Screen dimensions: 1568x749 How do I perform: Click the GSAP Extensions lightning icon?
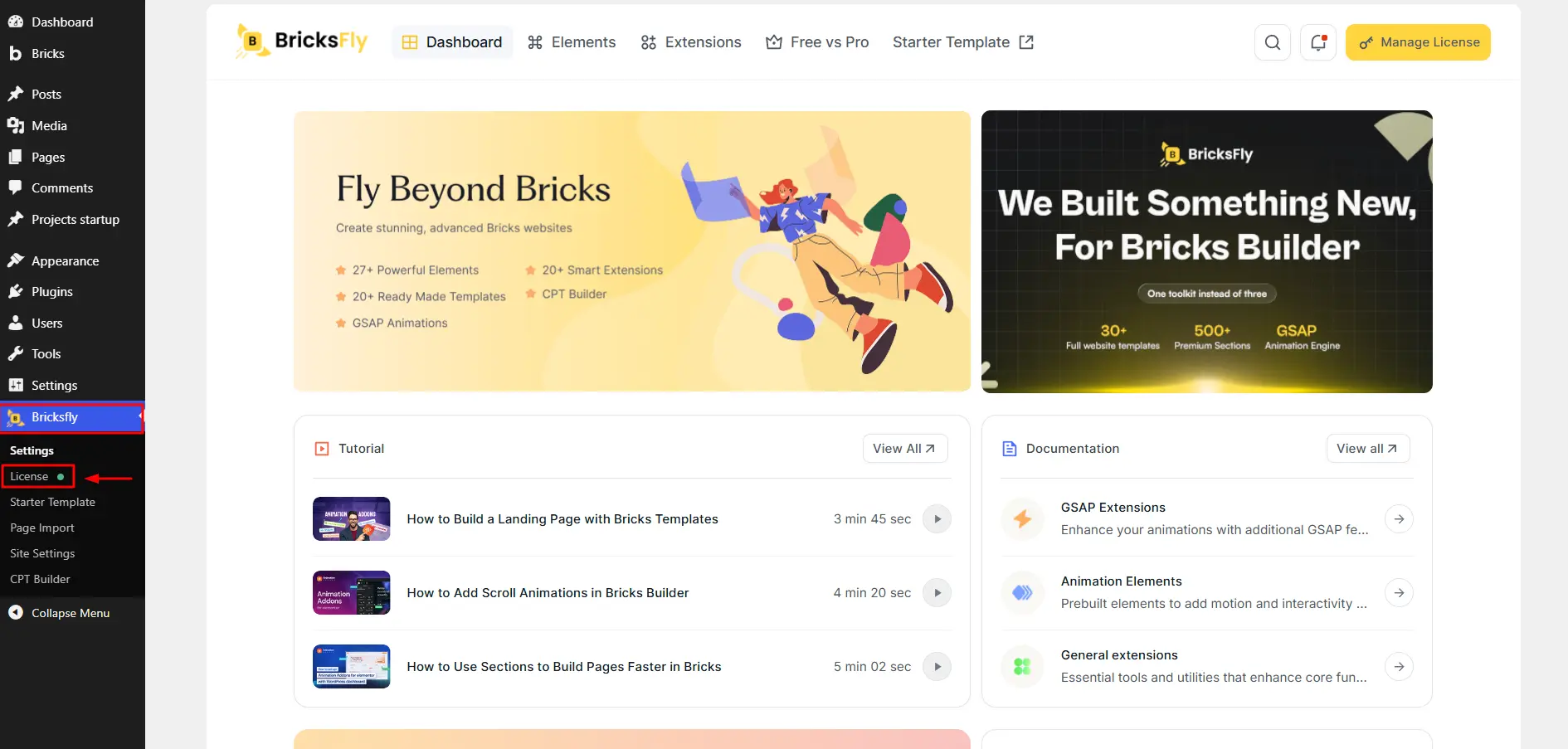1023,519
